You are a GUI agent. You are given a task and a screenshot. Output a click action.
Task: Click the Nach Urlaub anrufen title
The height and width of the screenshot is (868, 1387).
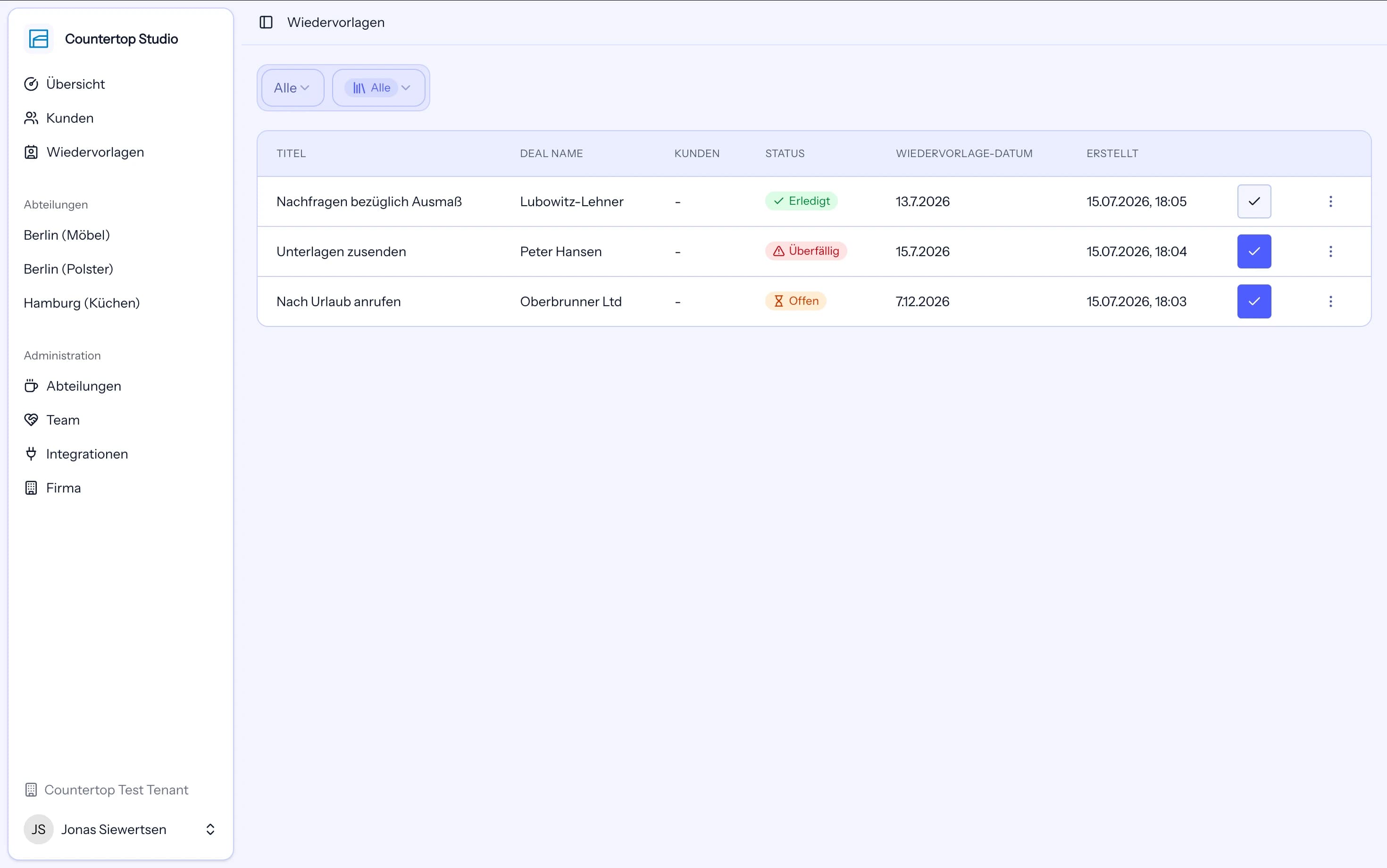(x=339, y=301)
